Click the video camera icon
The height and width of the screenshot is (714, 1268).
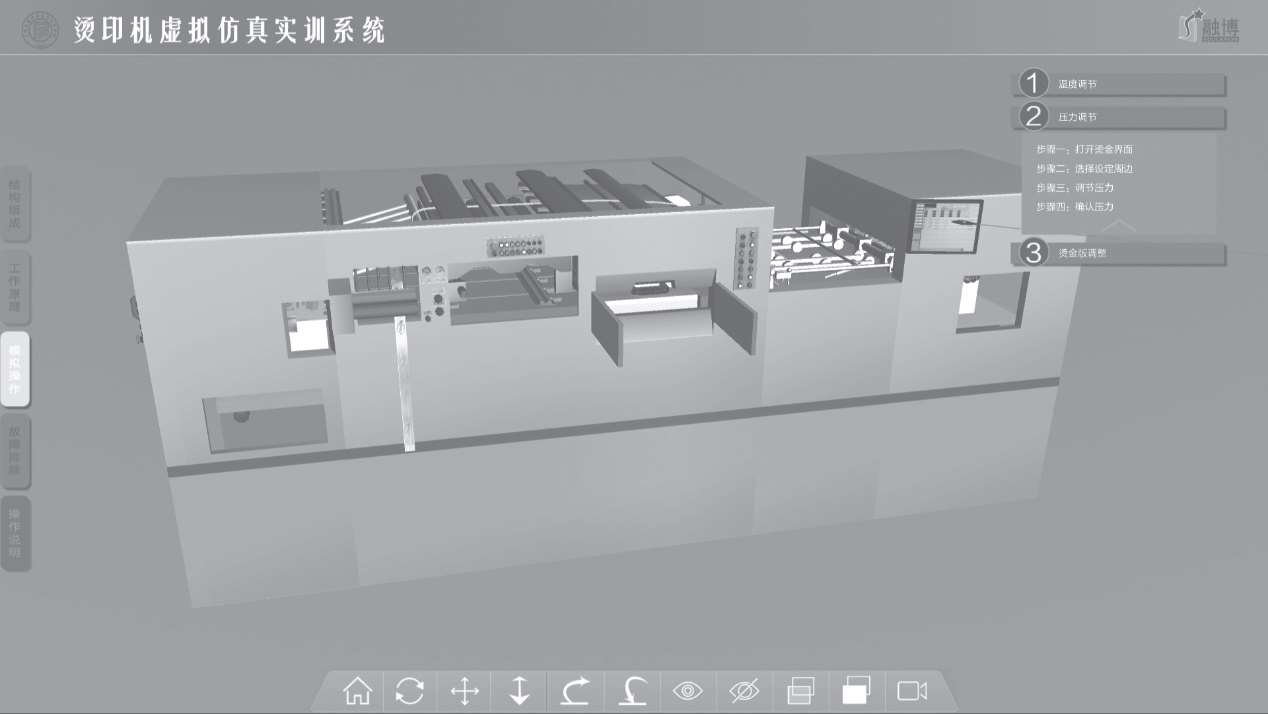912,691
